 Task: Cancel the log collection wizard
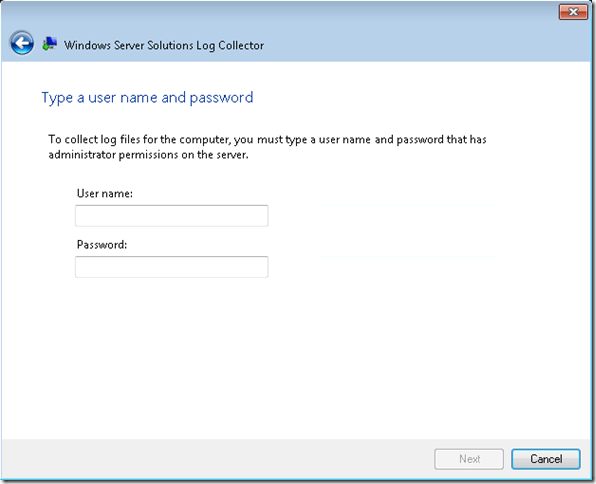coord(546,459)
